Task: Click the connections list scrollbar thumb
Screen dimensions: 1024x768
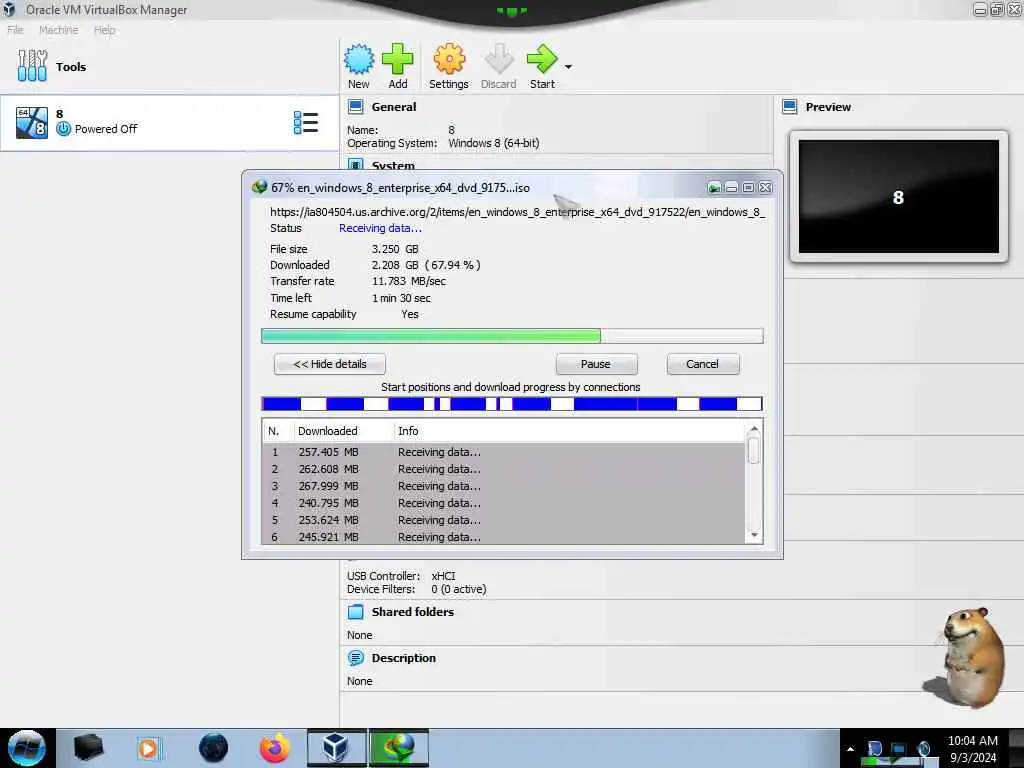Action: click(754, 451)
